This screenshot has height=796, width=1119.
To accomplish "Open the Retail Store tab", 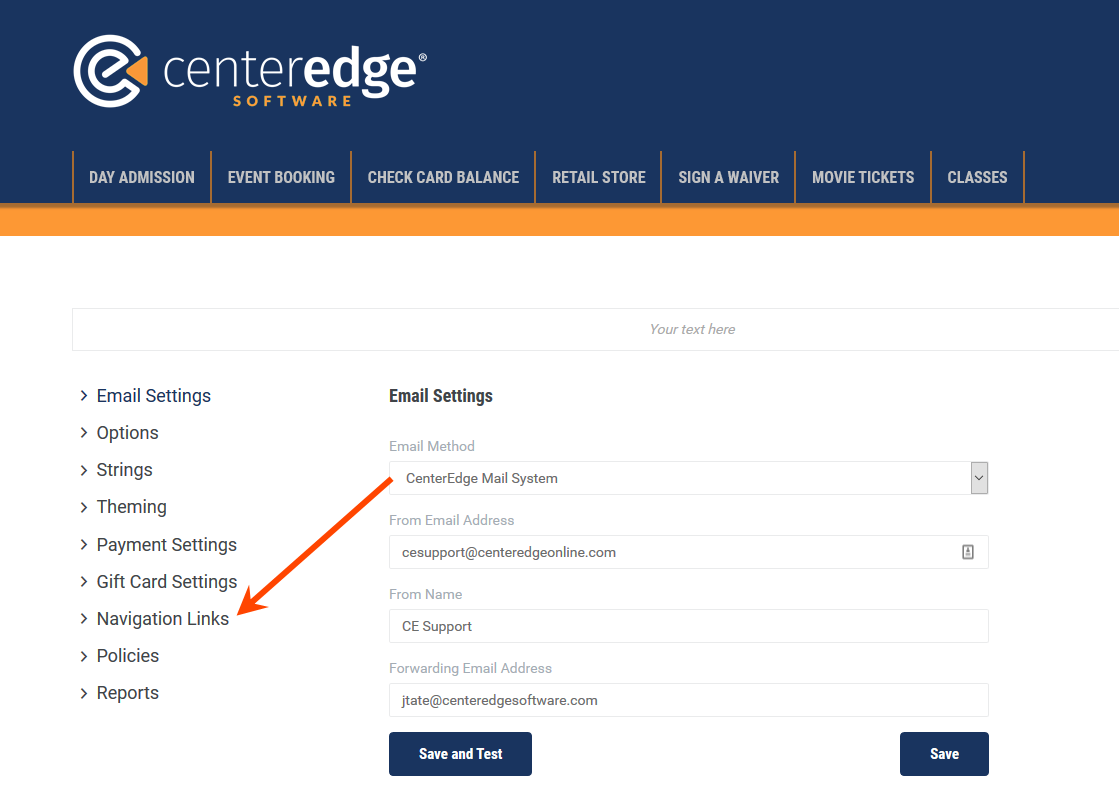I will pos(599,177).
